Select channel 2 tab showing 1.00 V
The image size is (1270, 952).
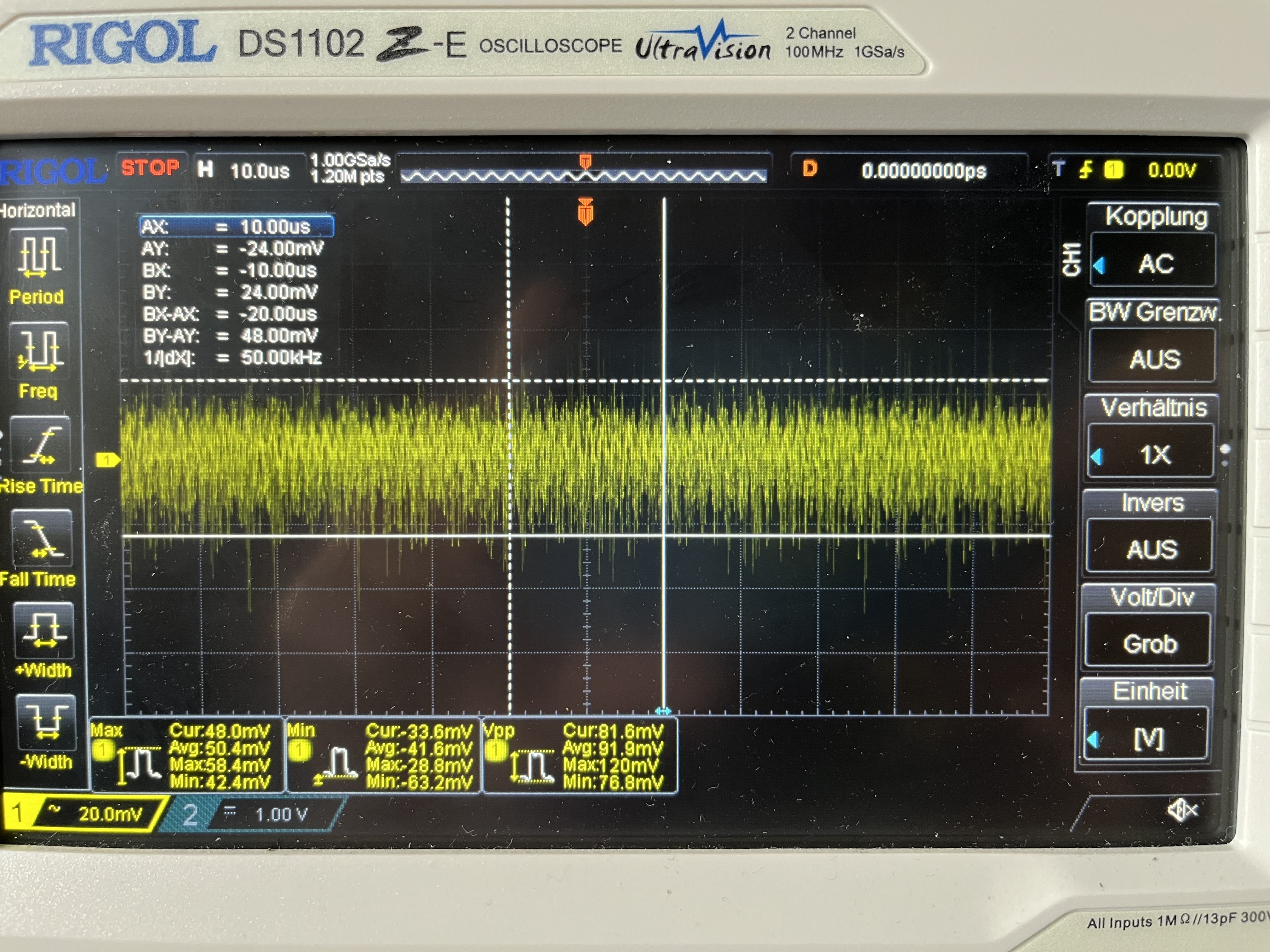[258, 814]
